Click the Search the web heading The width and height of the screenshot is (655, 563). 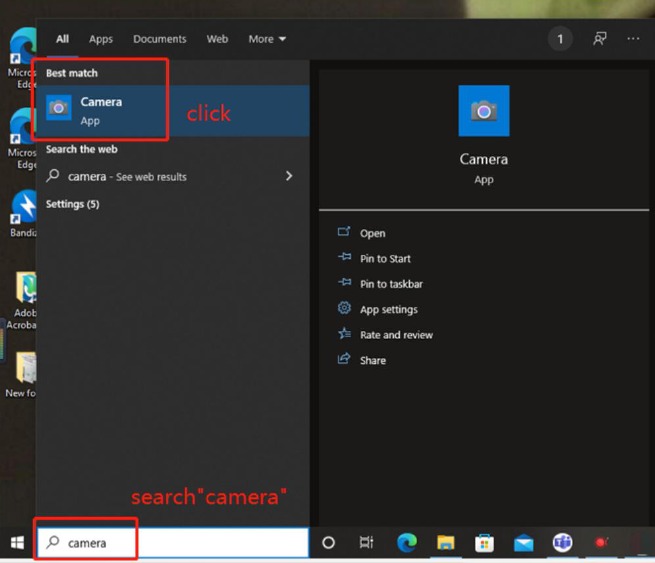tap(82, 149)
